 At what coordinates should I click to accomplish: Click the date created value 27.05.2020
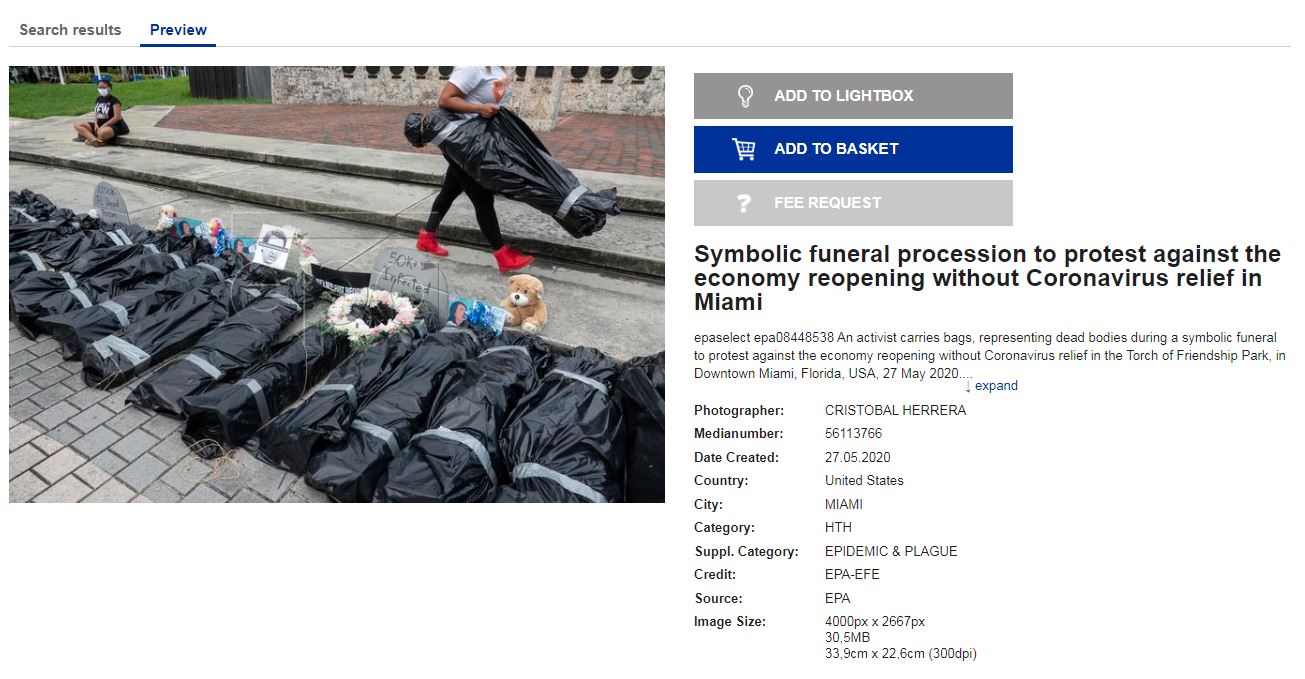[x=857, y=457]
